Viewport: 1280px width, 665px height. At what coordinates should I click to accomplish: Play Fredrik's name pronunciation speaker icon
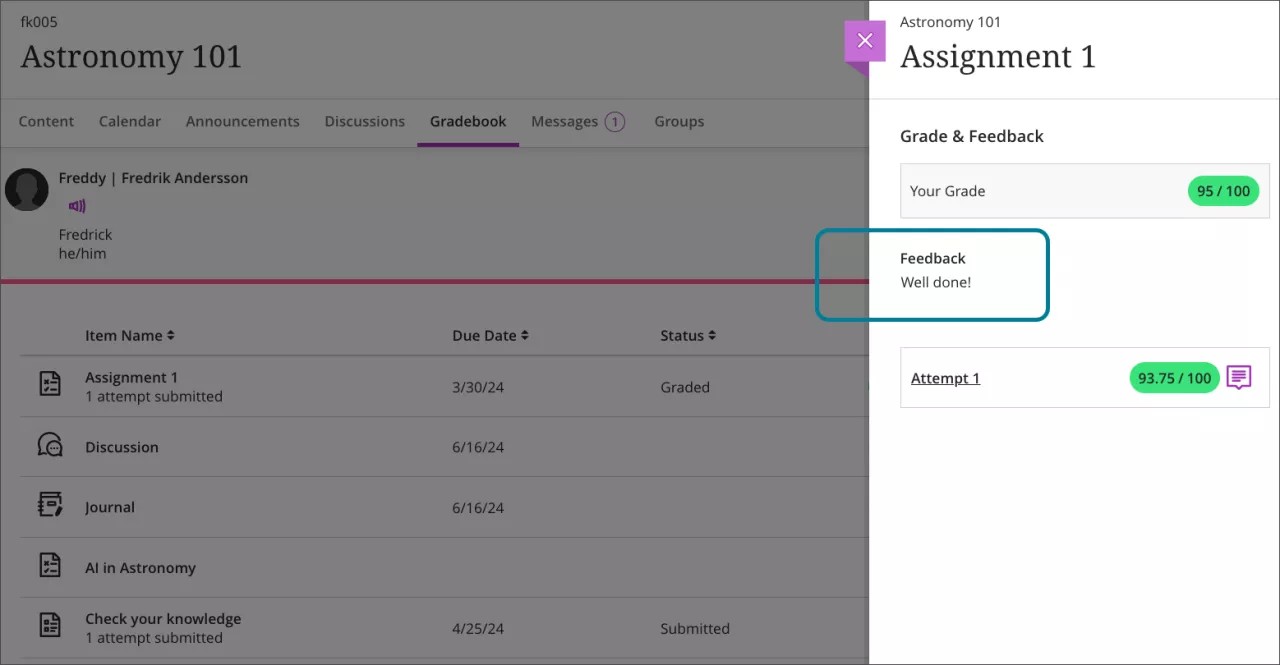click(x=77, y=206)
